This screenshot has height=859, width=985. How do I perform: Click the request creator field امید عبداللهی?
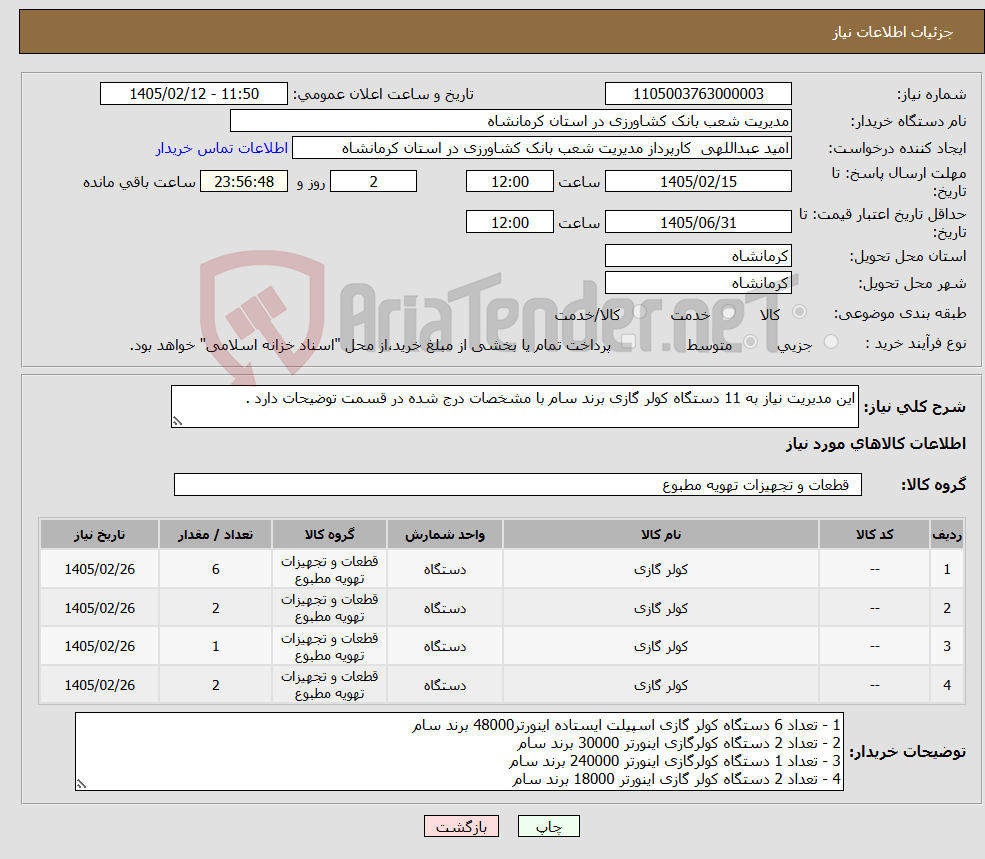541,148
